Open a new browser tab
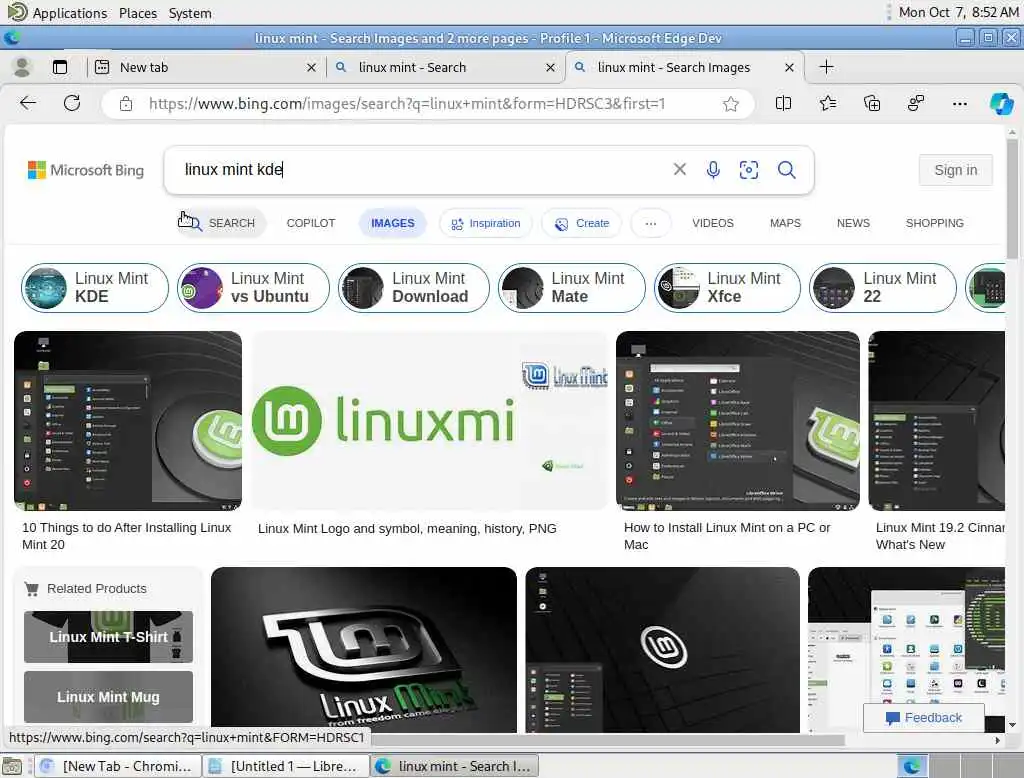This screenshot has height=778, width=1024. (x=826, y=67)
